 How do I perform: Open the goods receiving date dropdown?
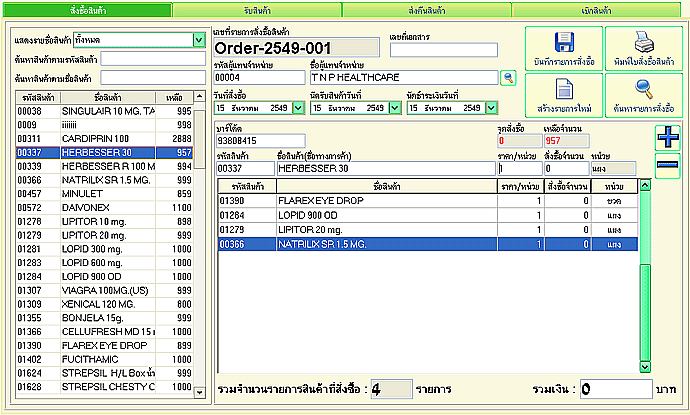tap(395, 108)
